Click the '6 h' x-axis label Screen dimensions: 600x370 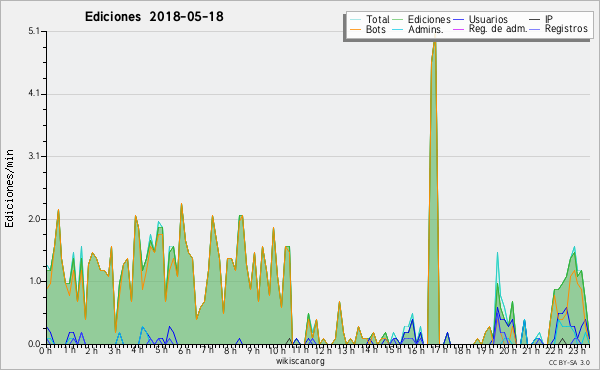pyautogui.click(x=184, y=351)
